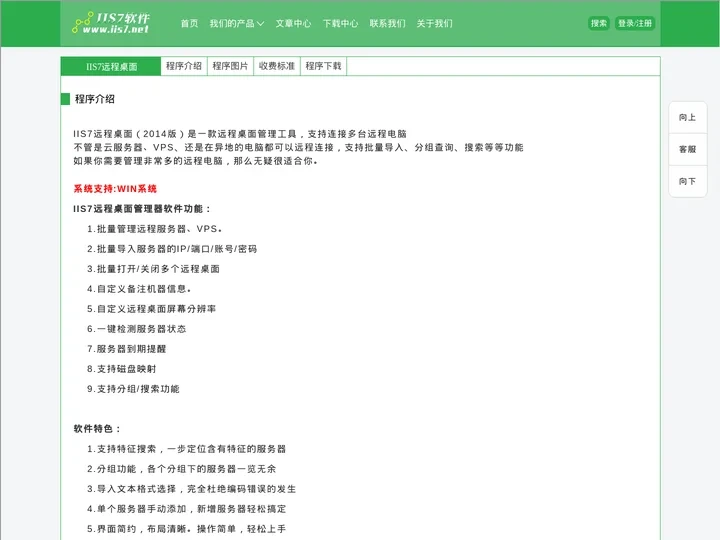Open 下载中心 from the nav bar
This screenshot has height=540, width=720.
340,23
